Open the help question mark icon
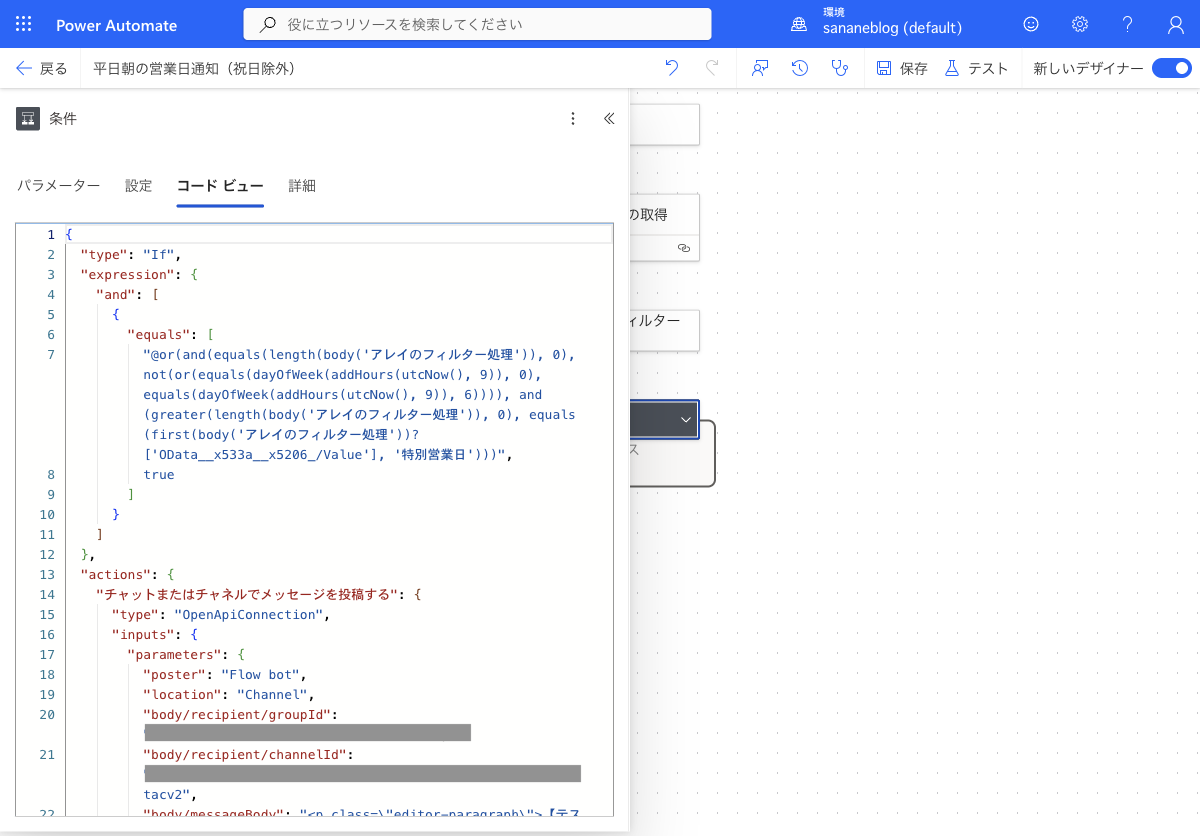This screenshot has height=836, width=1200. click(1128, 24)
